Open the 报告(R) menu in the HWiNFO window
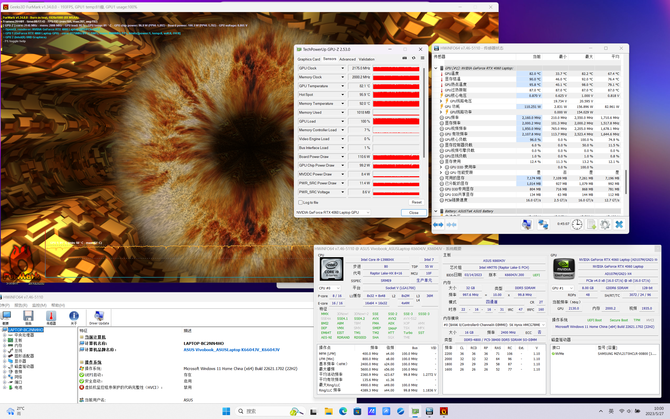Screen dimensions: 670x419 21,305
